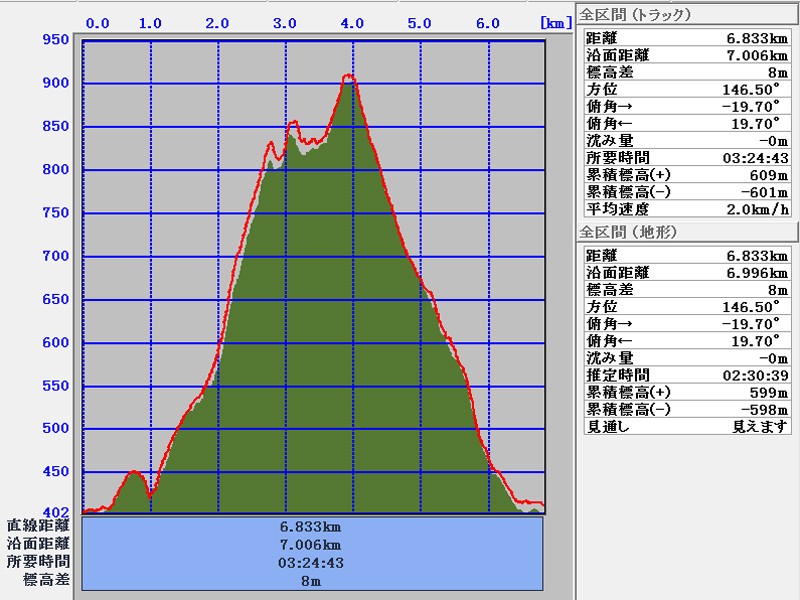
Task: Select the 沿面距離 6.996km row in terrain panel
Action: coord(687,273)
